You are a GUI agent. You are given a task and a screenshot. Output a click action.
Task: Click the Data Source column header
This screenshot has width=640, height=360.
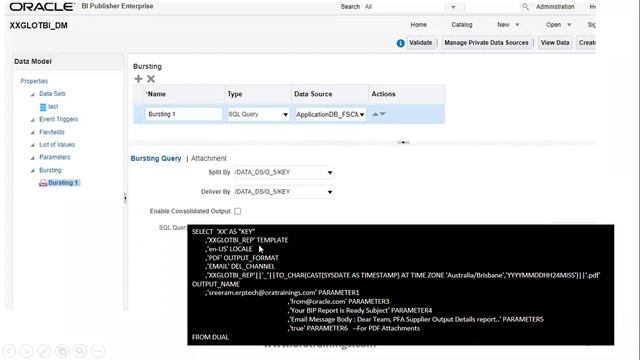(313, 94)
